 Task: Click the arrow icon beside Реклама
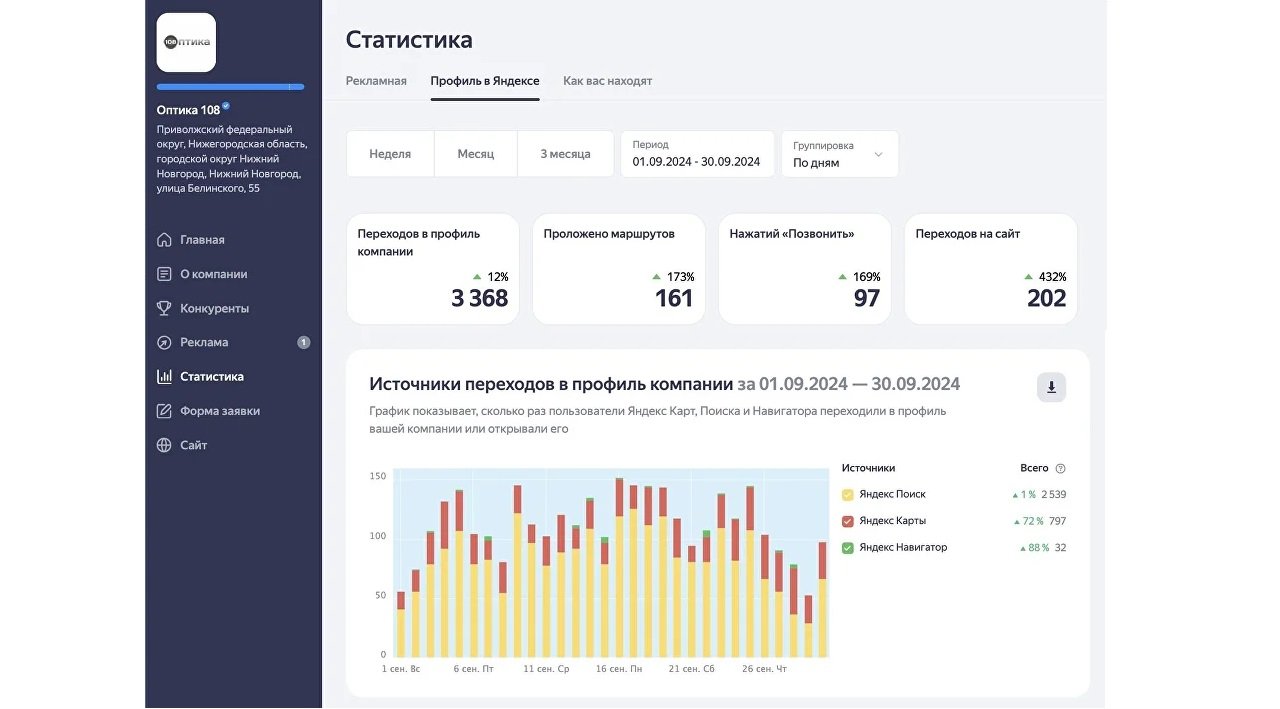[164, 343]
